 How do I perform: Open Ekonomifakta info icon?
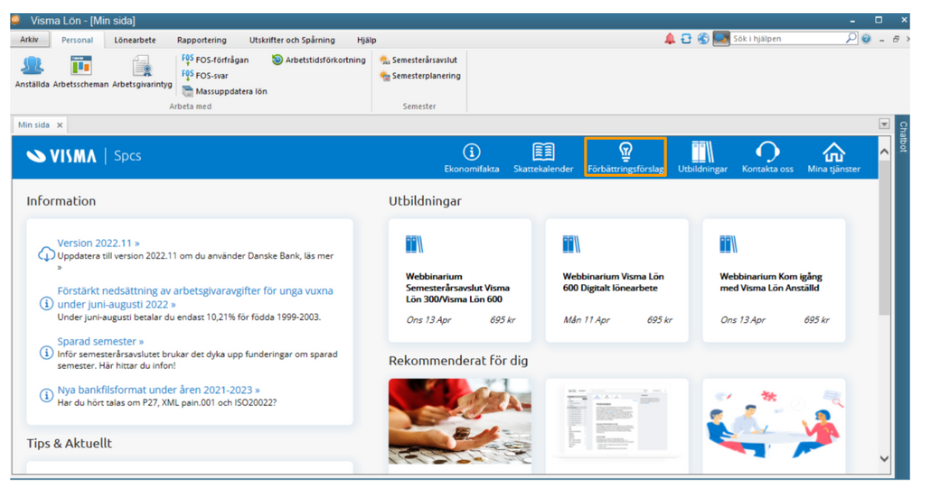tap(471, 153)
